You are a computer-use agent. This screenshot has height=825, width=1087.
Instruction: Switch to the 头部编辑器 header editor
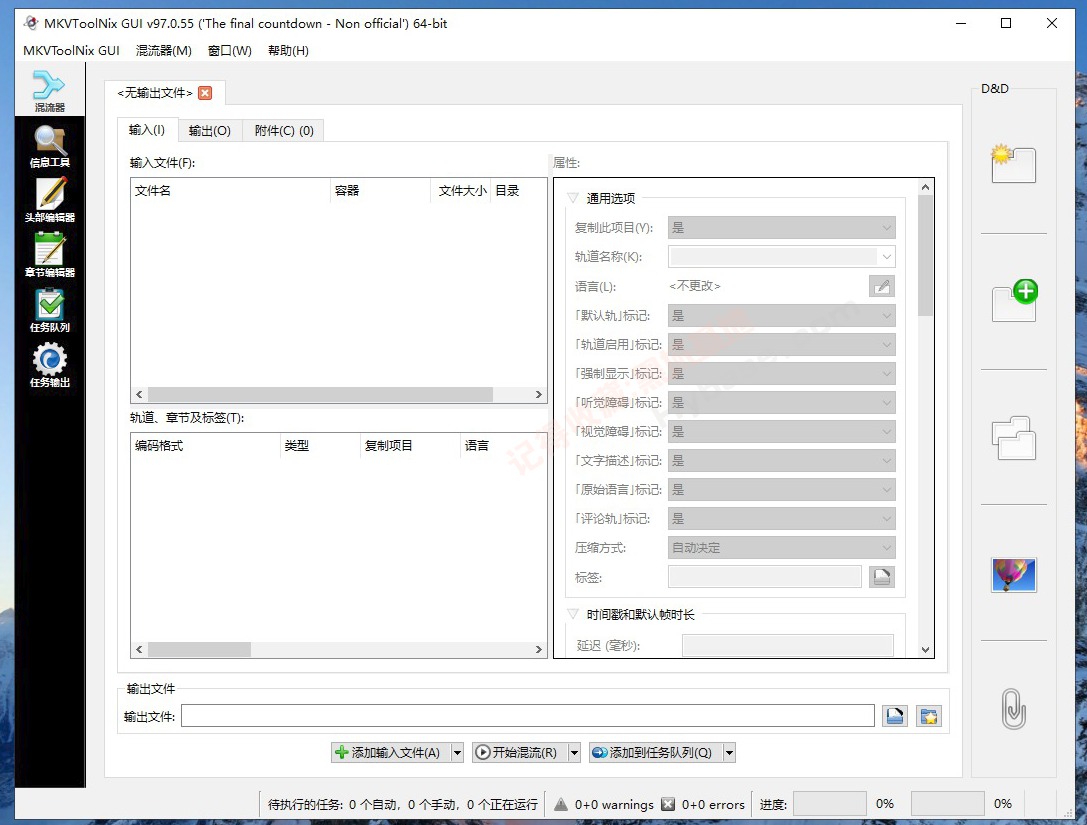[x=49, y=198]
